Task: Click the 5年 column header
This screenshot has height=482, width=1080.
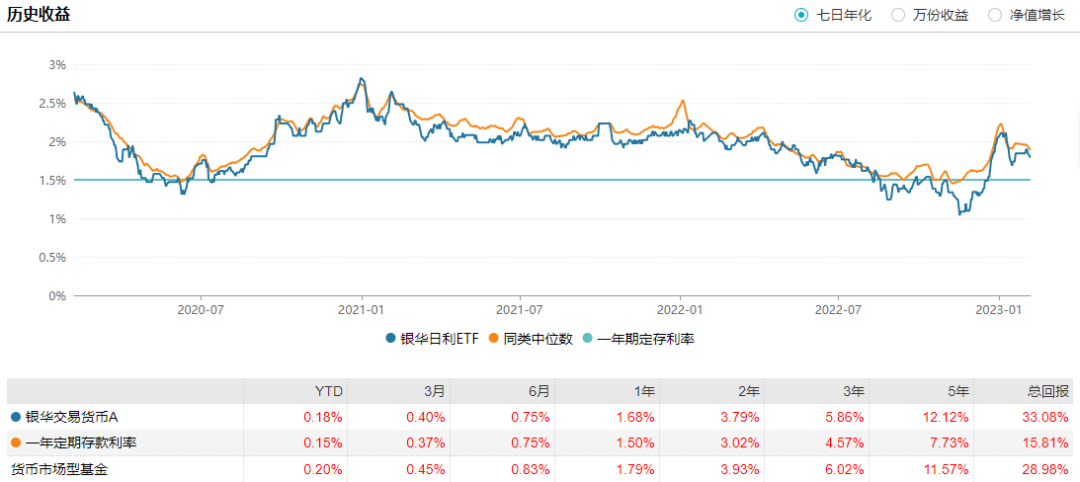Action: point(958,391)
